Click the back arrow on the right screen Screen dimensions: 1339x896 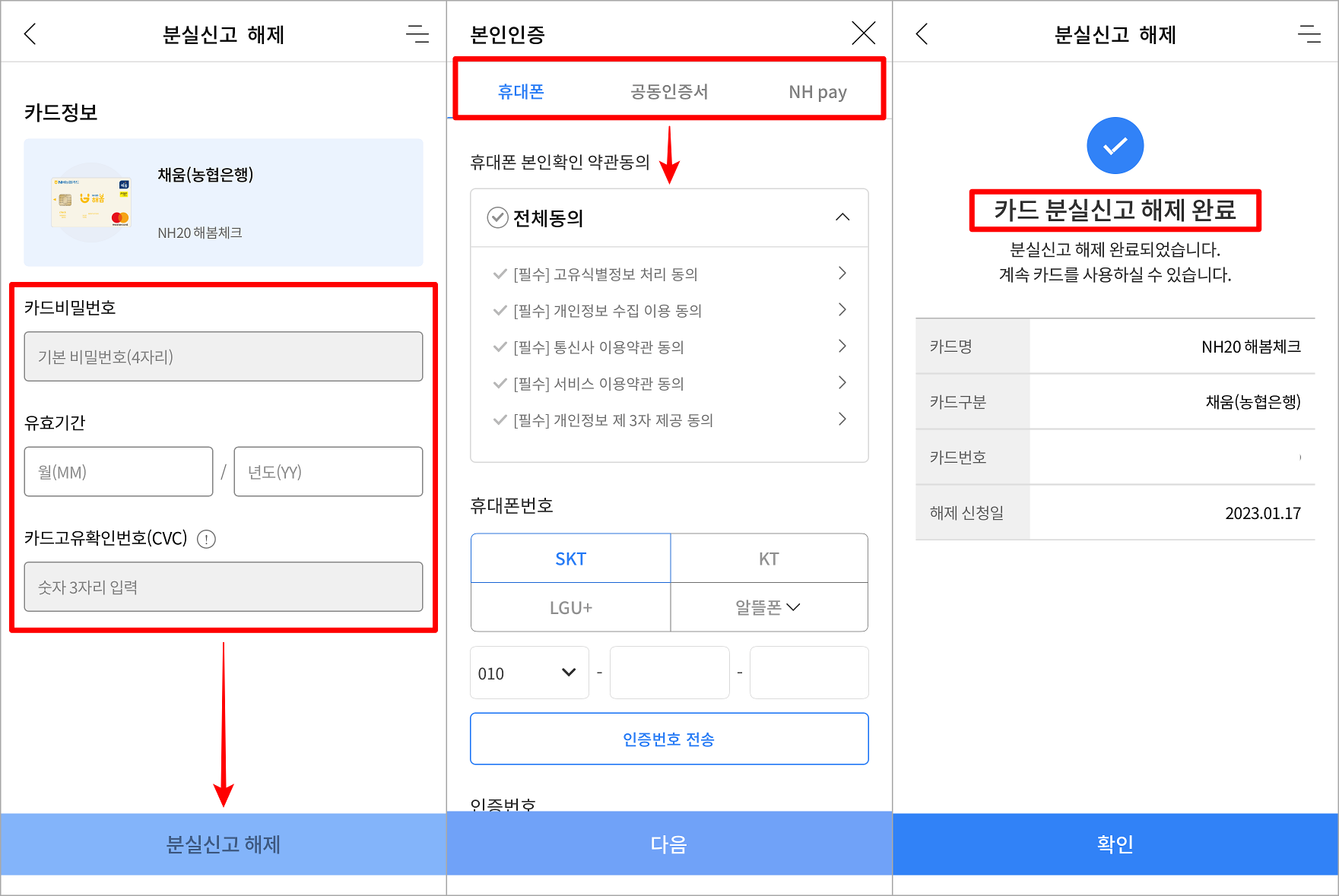(921, 33)
